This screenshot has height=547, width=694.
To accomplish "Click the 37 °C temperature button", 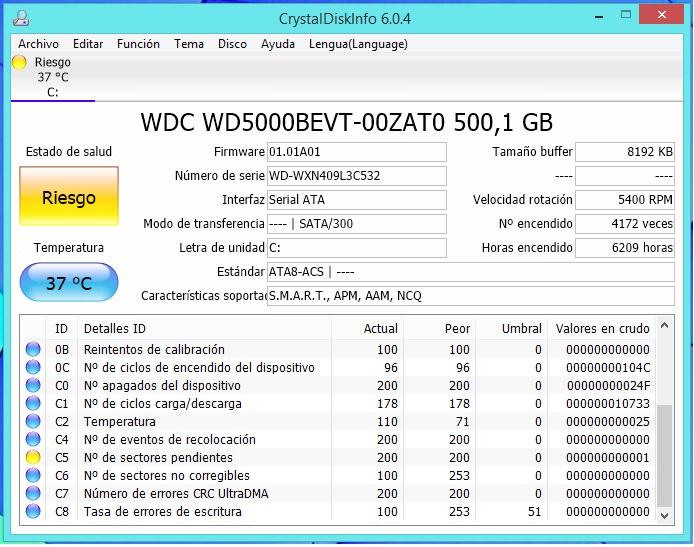I will 69,282.
